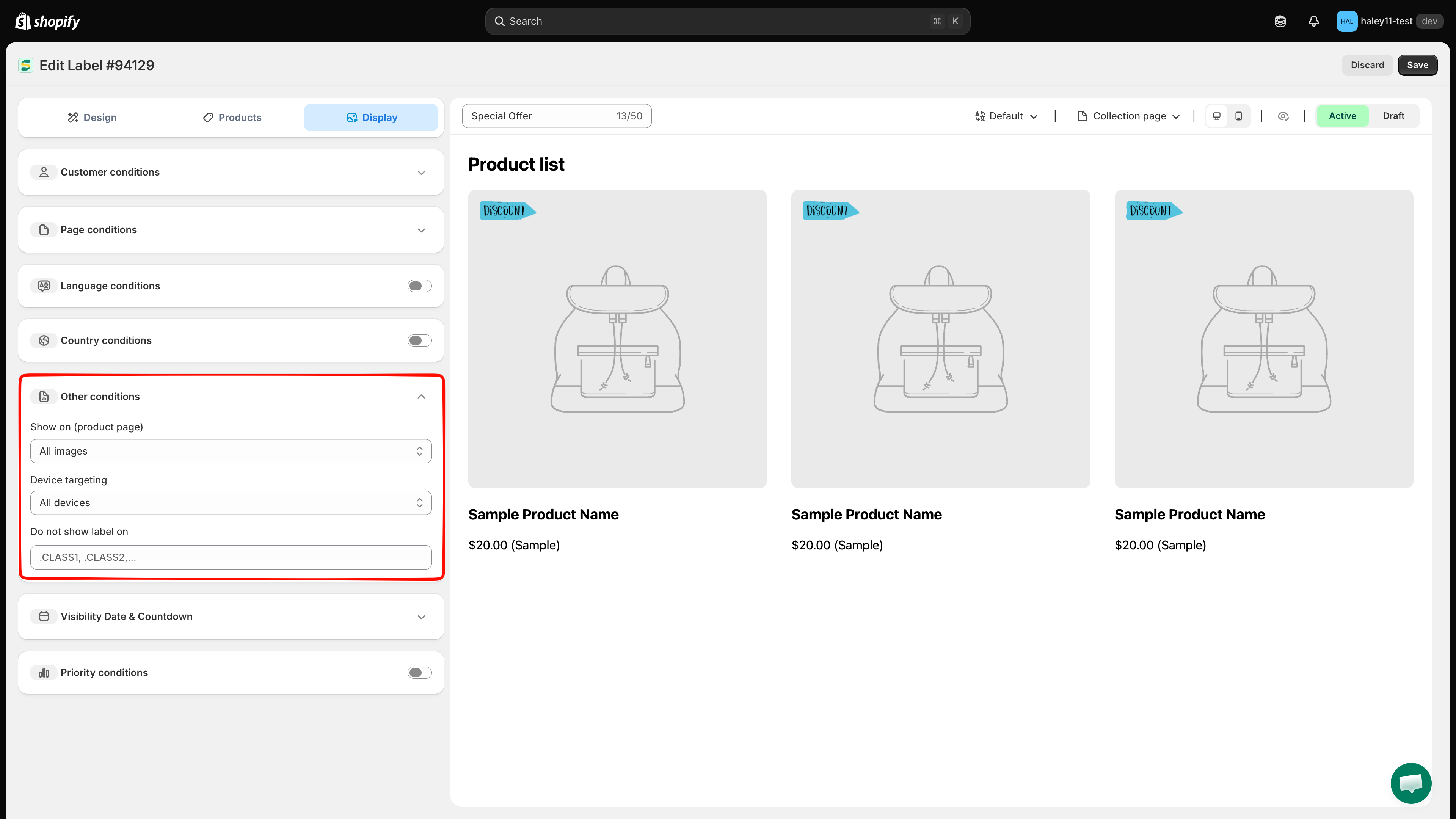Set label status to Draft
The image size is (1456, 819).
[x=1393, y=116]
